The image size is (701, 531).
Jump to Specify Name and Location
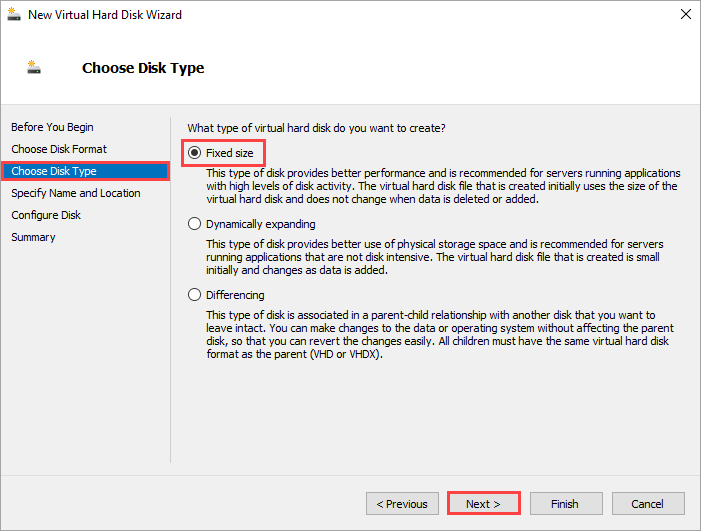76,193
